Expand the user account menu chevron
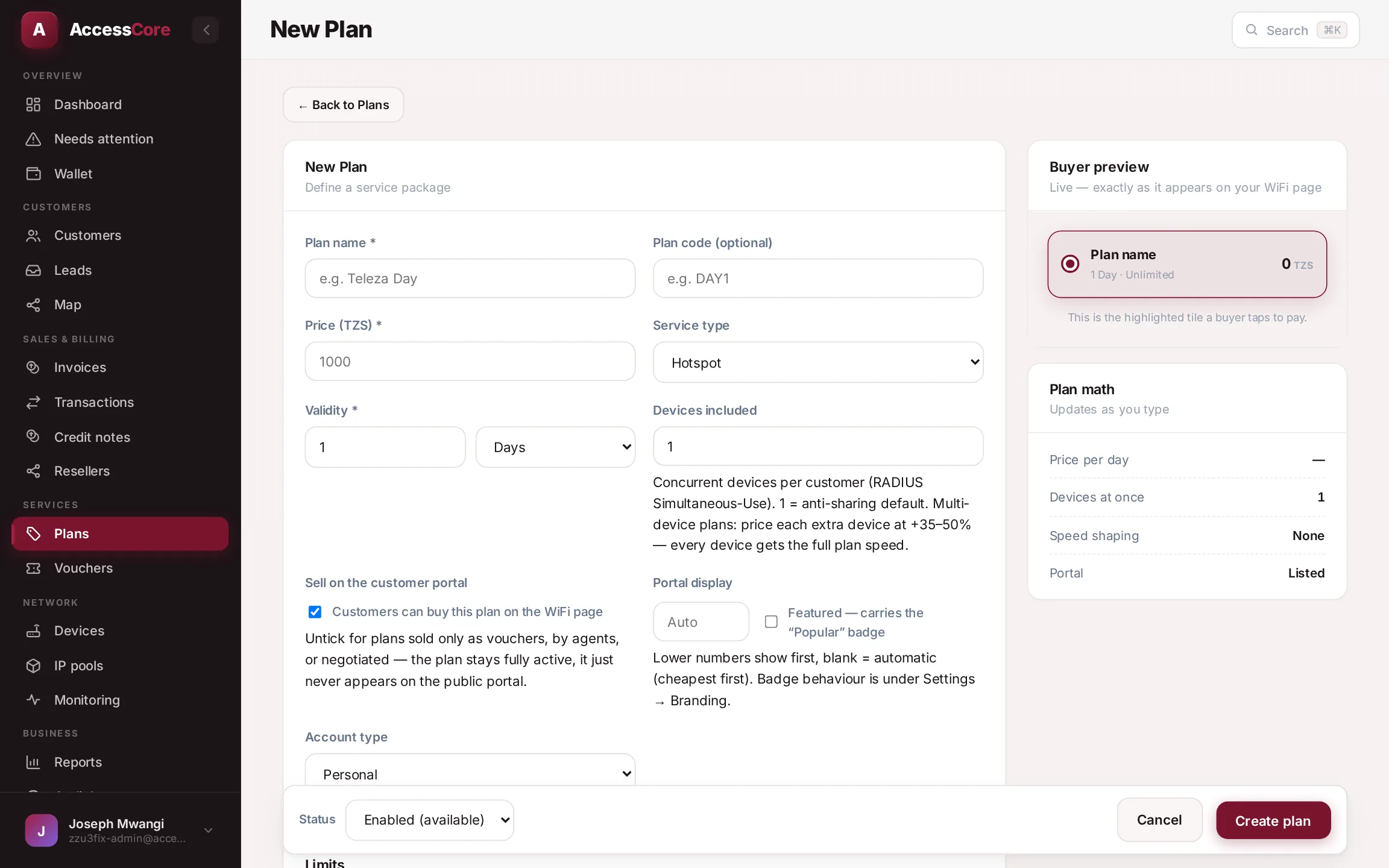Viewport: 1389px width, 868px height. click(209, 830)
